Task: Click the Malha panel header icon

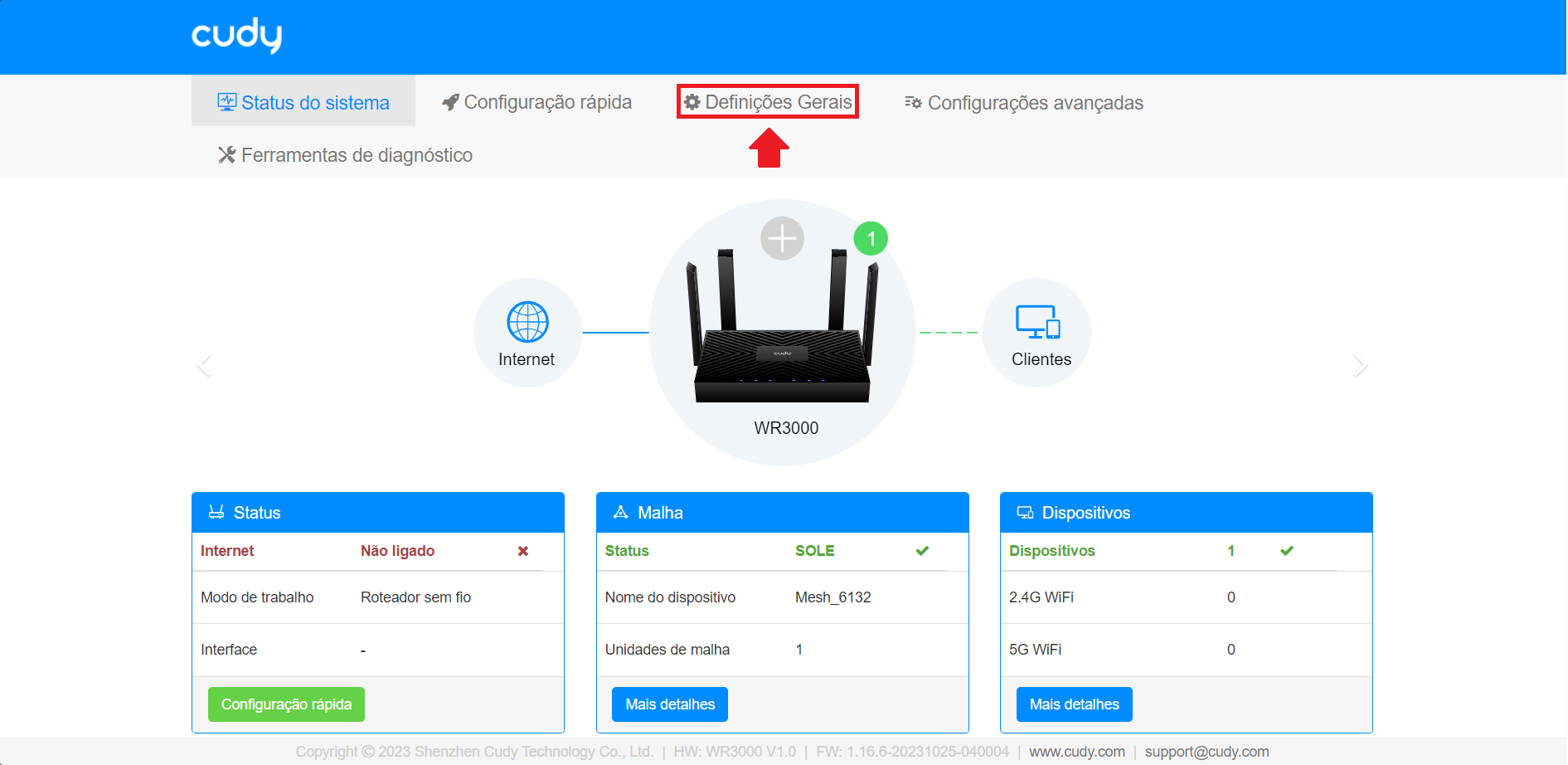Action: (620, 512)
